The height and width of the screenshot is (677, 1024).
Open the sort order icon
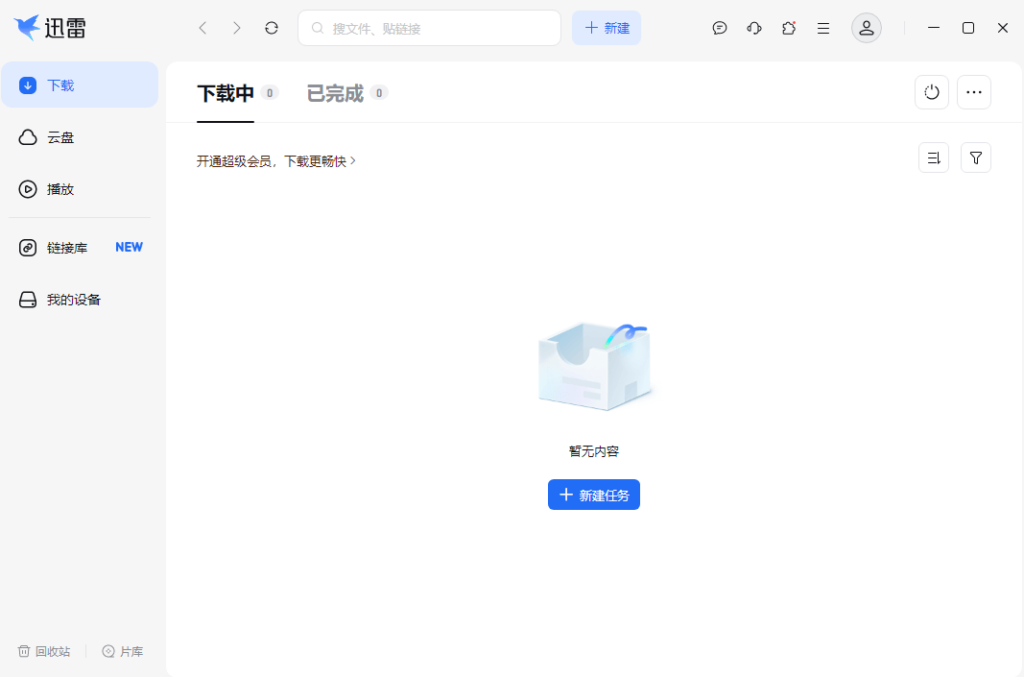click(x=934, y=157)
